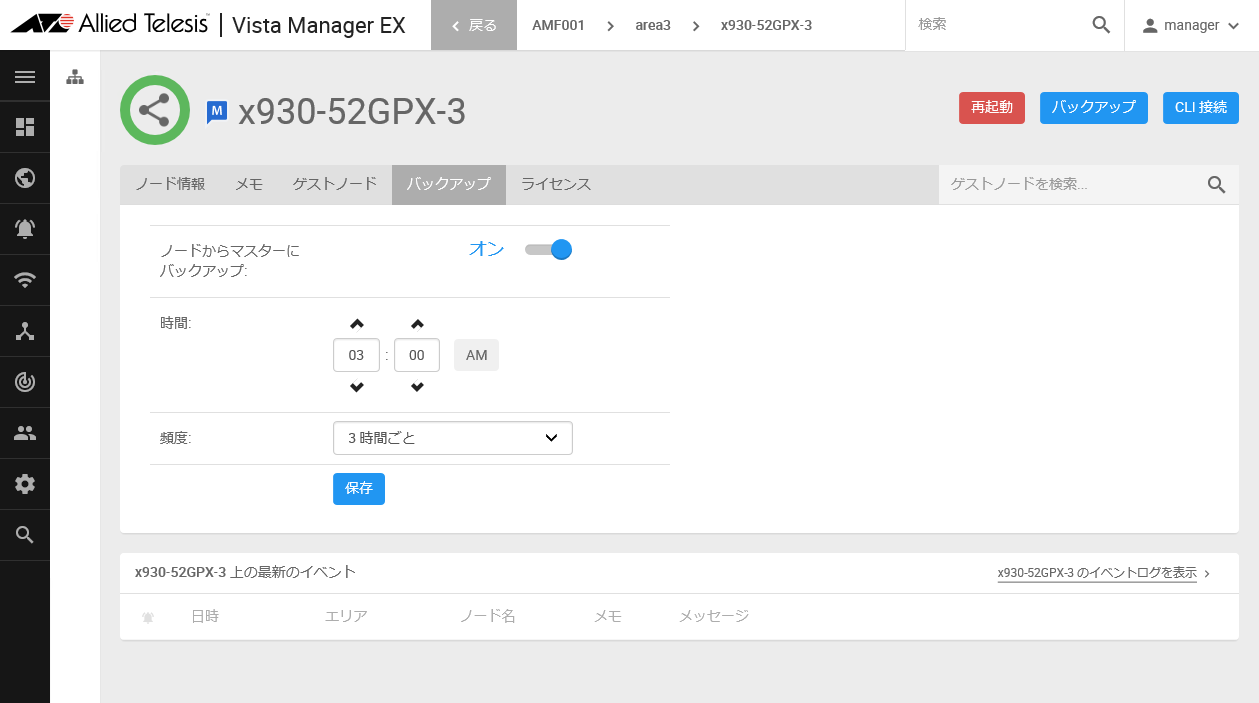
Task: Expand the manager account dropdown
Action: tap(1233, 26)
